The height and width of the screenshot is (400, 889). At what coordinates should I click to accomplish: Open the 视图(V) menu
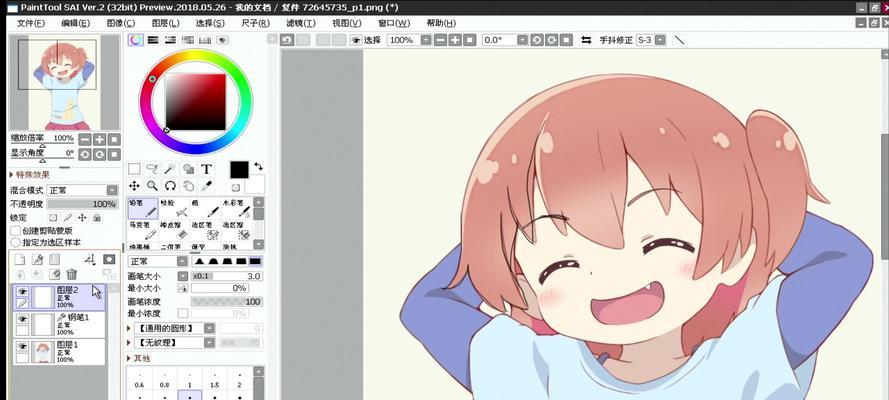[x=346, y=23]
